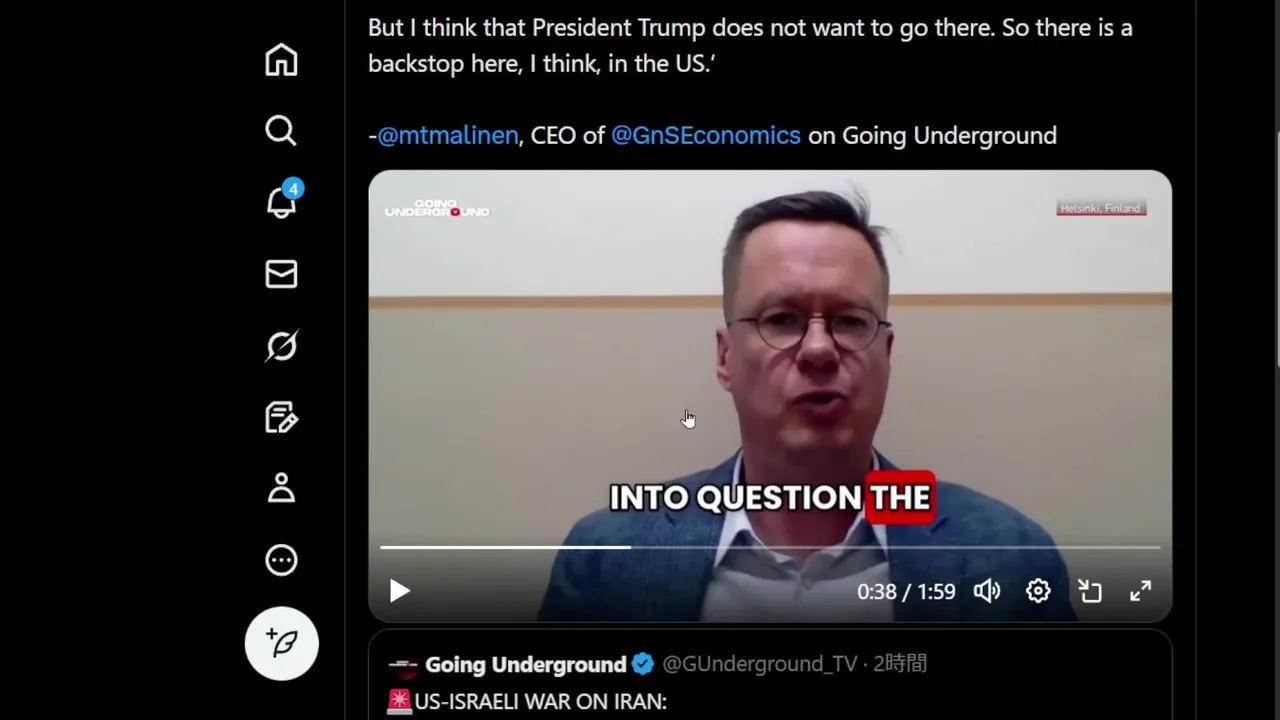Open the Search/Explore icon
This screenshot has height=720, width=1280.
tap(281, 131)
